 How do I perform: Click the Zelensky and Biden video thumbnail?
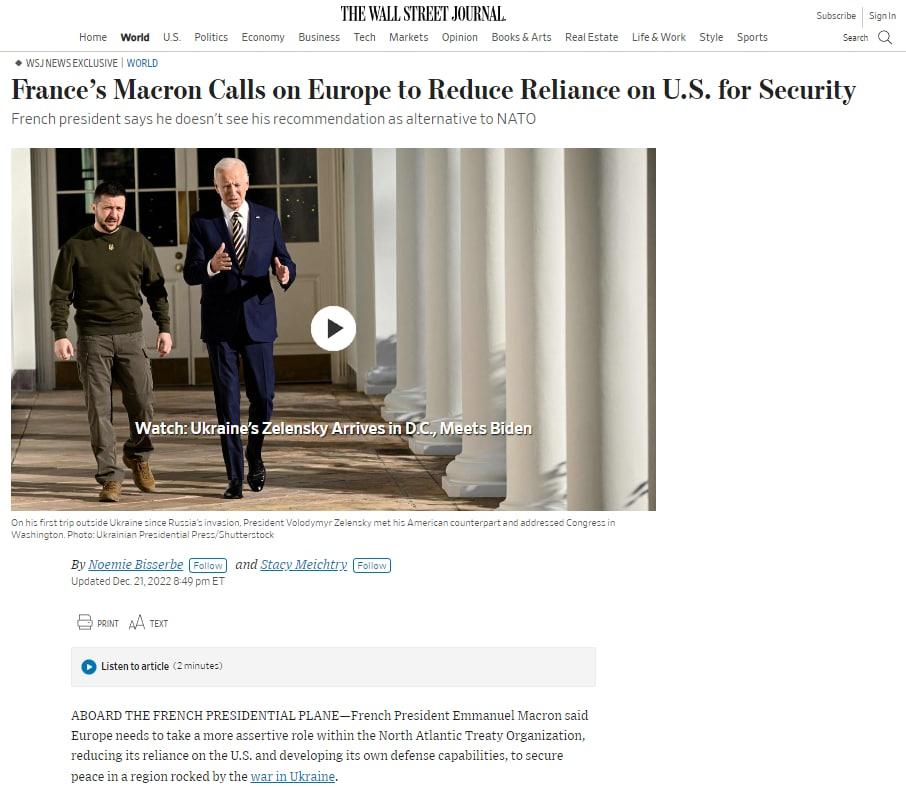pyautogui.click(x=333, y=329)
